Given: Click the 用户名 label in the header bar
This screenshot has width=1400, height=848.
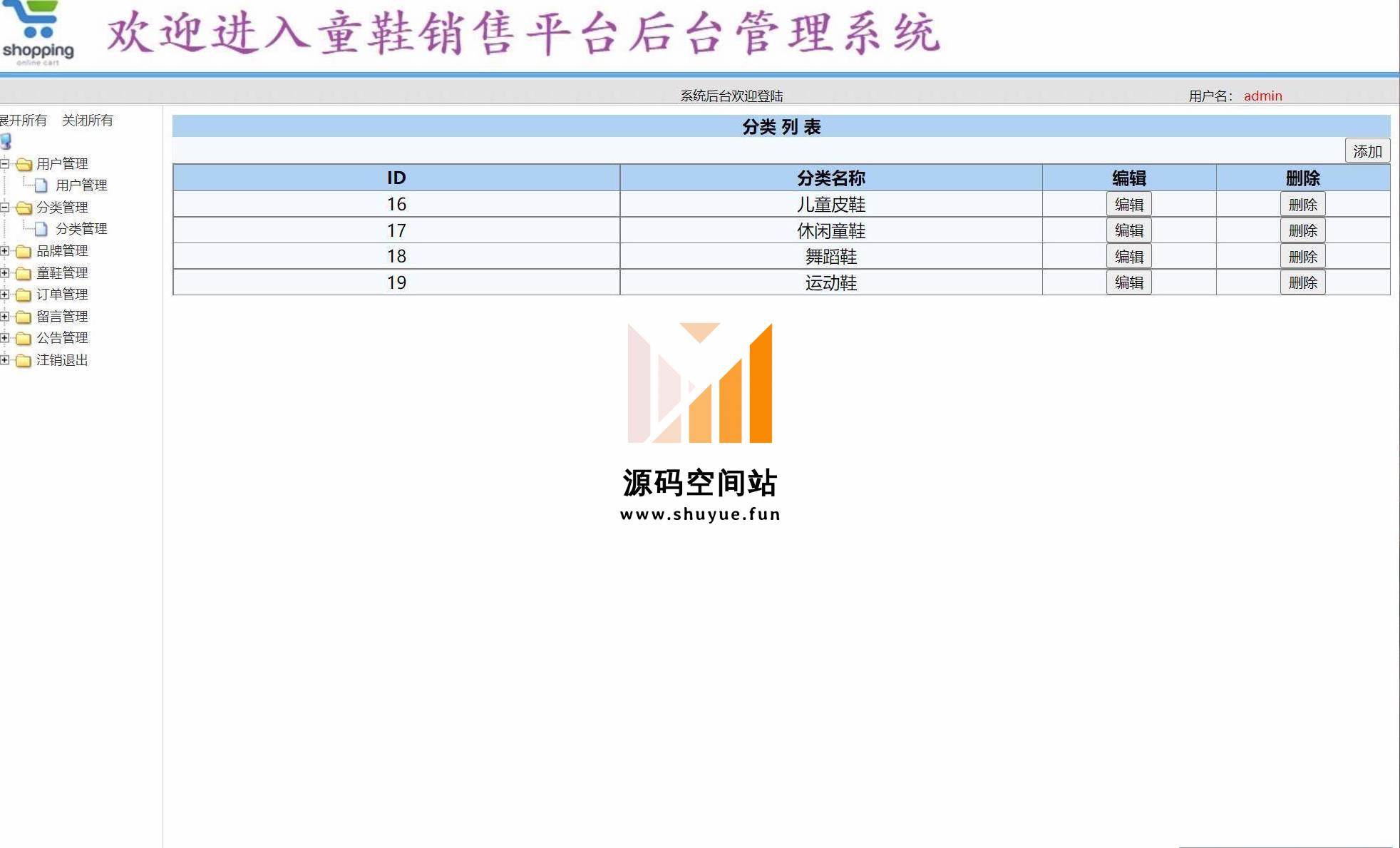Looking at the screenshot, I should (x=1210, y=96).
